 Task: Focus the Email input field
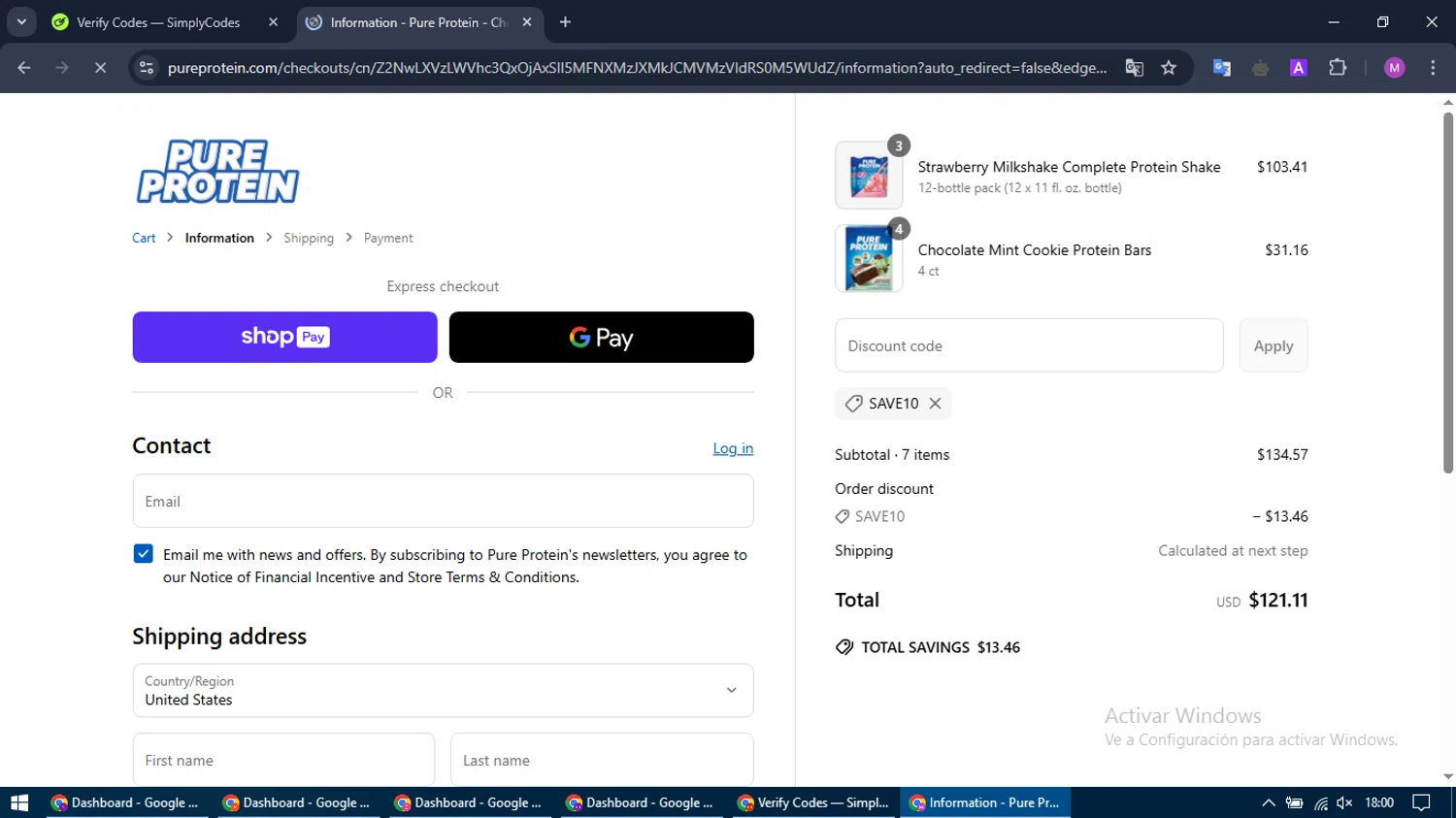pyautogui.click(x=443, y=501)
